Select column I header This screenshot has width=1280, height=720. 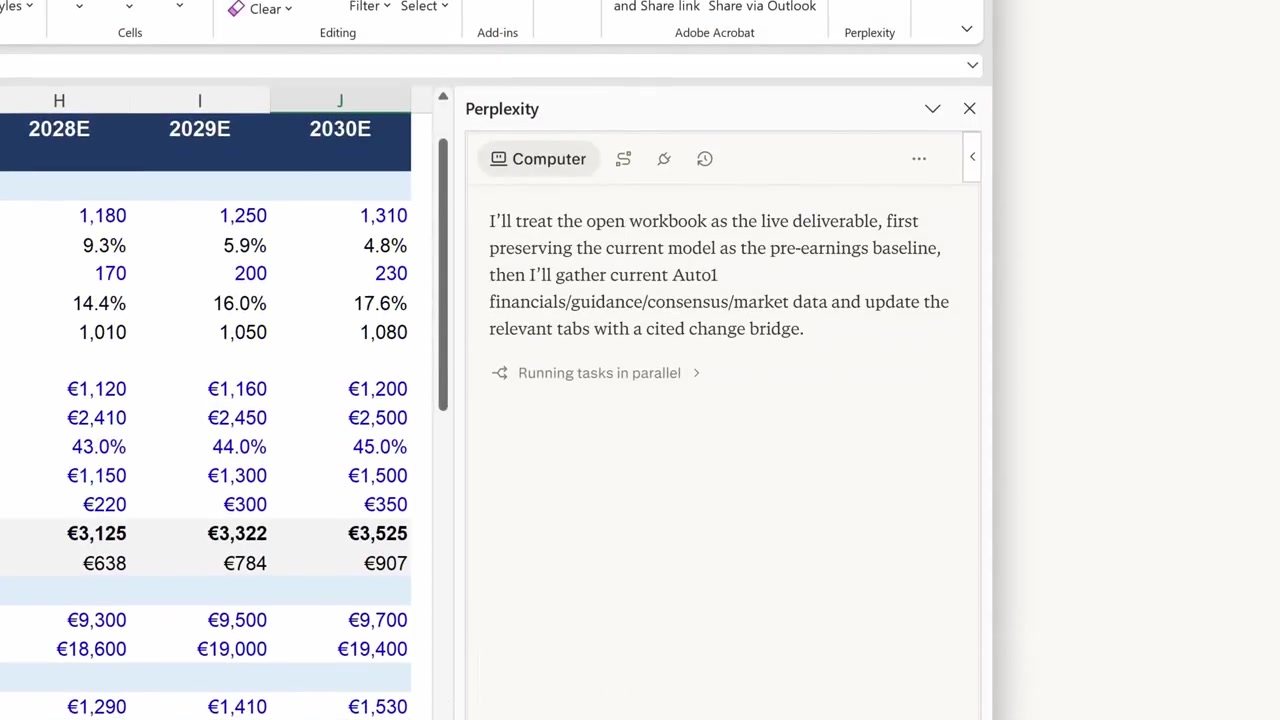click(x=200, y=101)
